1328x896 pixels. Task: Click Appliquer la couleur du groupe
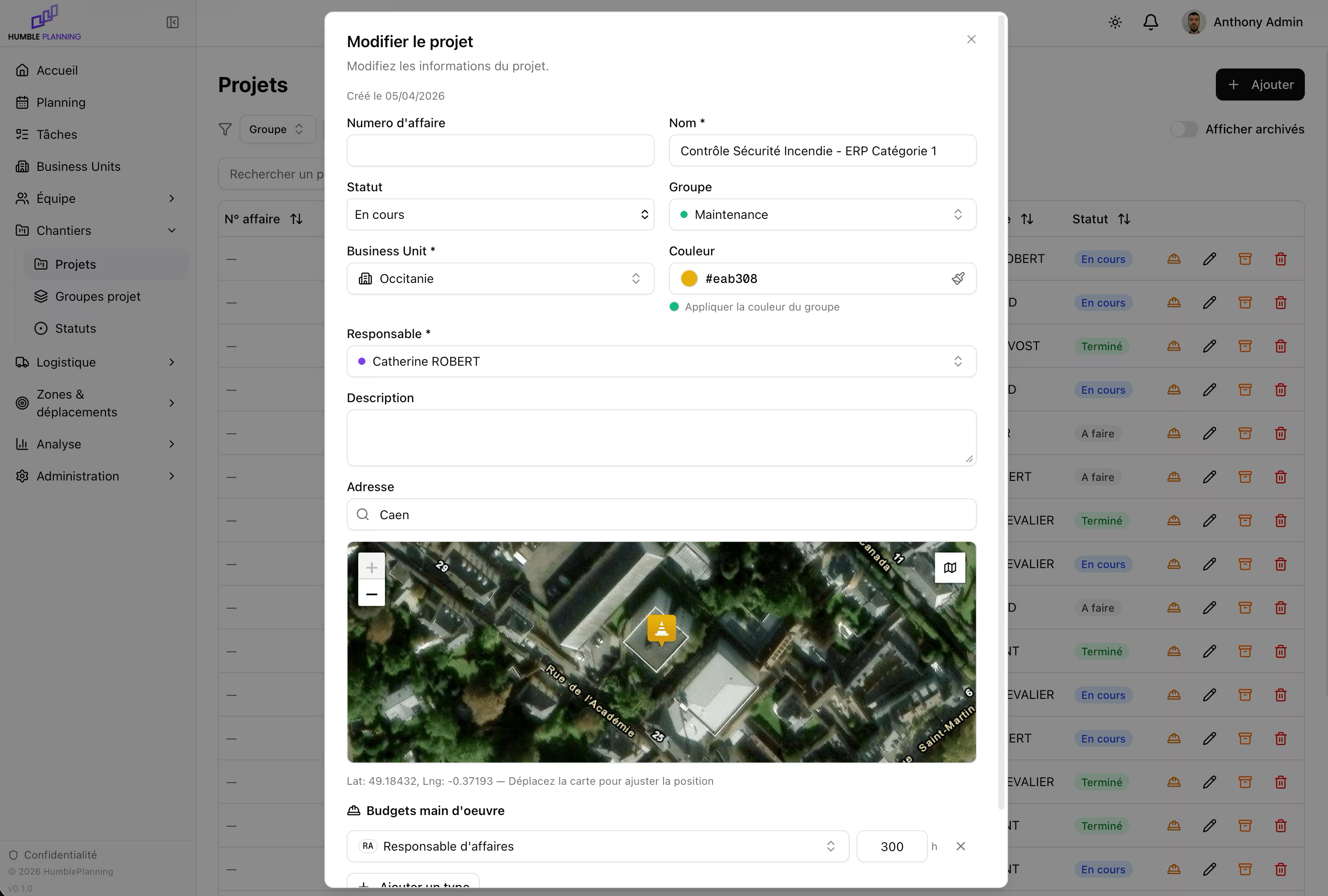754,307
